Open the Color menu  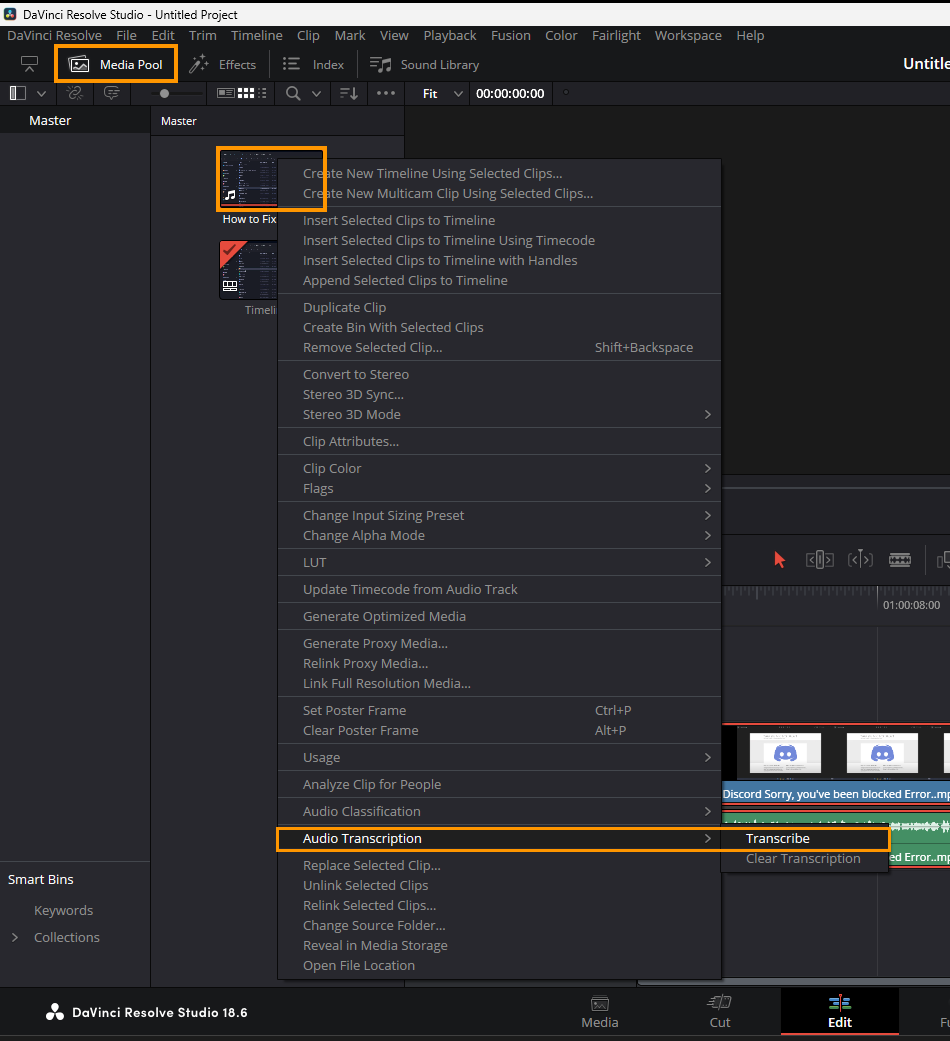pos(561,35)
